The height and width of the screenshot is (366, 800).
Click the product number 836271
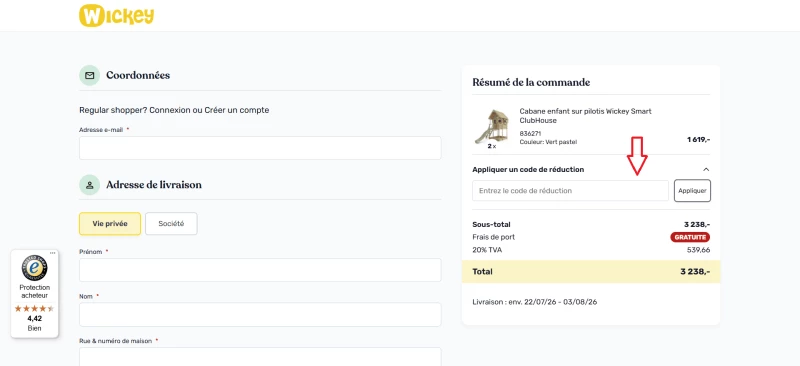click(x=530, y=133)
